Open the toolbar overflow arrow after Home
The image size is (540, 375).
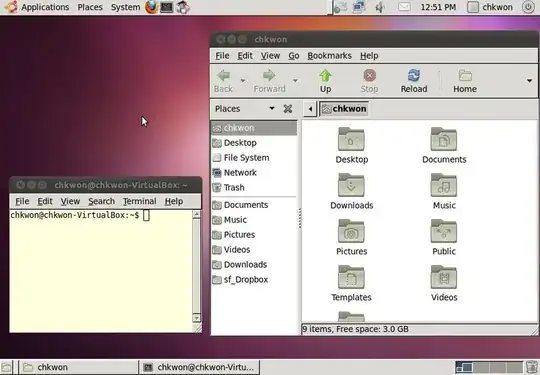529,81
